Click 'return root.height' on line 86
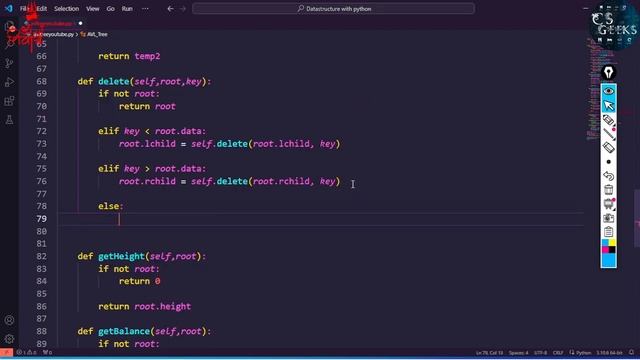 144,306
